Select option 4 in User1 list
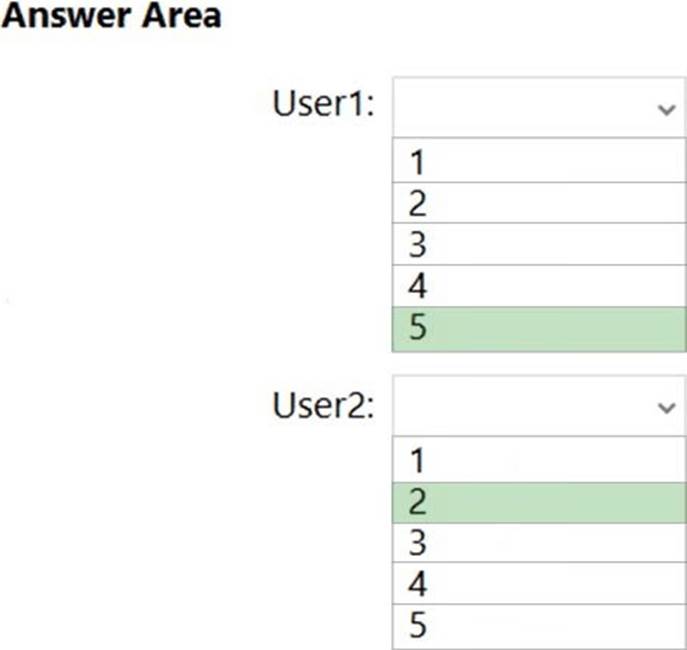Image resolution: width=687 pixels, height=650 pixels. (x=538, y=287)
